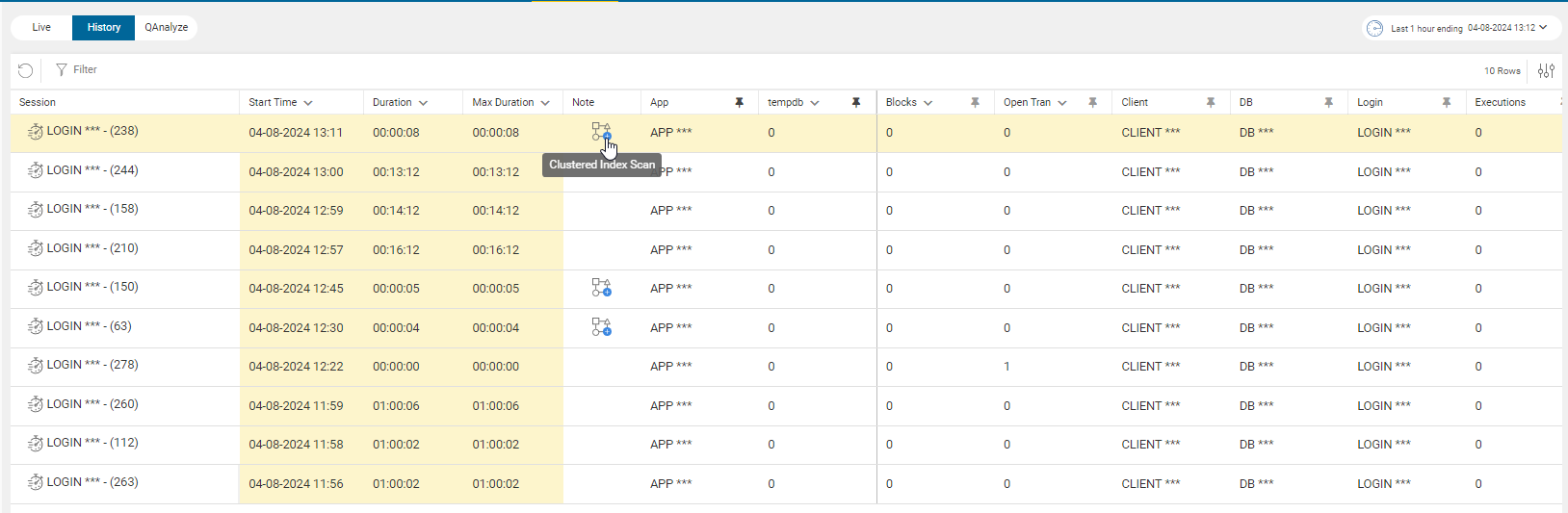The image size is (1568, 513).
Task: Click the Session column header
Action: click(x=38, y=102)
